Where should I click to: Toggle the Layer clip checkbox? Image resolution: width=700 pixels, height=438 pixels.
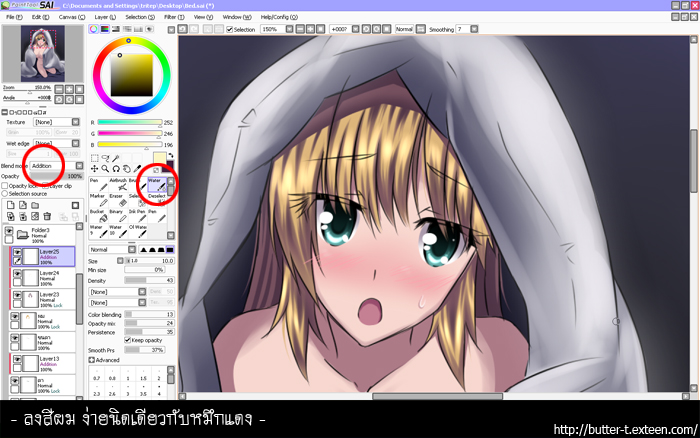[x=46, y=186]
